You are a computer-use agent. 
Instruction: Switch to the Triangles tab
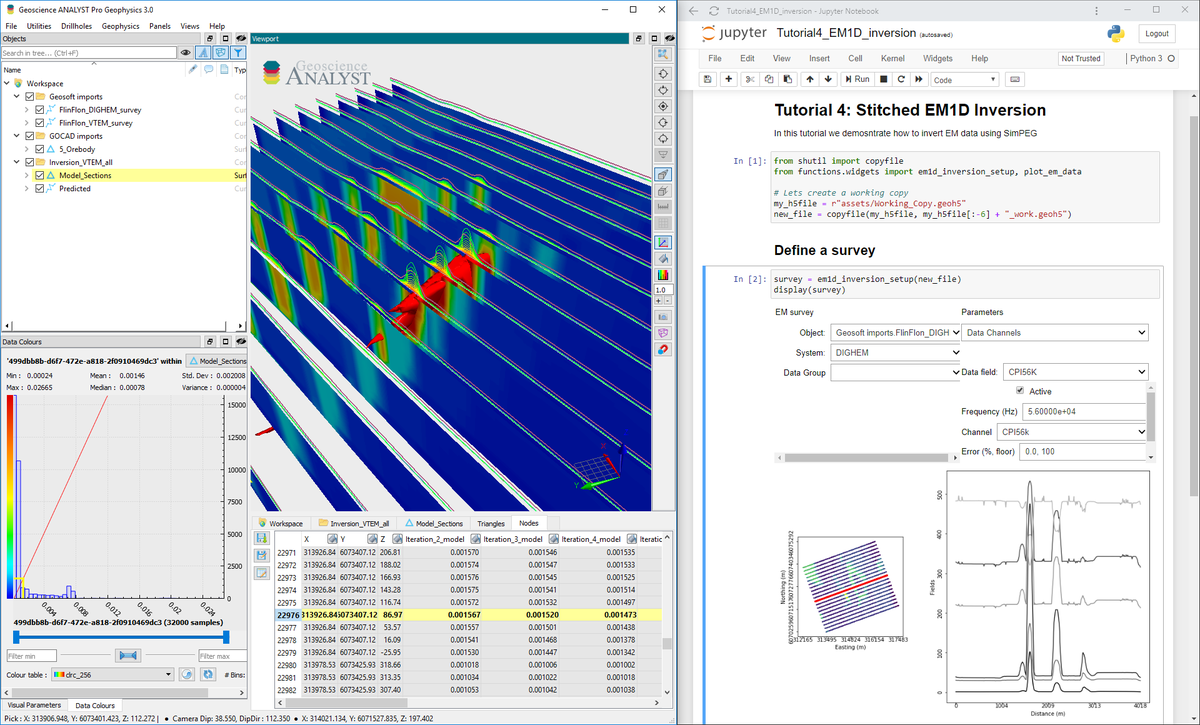(x=491, y=523)
